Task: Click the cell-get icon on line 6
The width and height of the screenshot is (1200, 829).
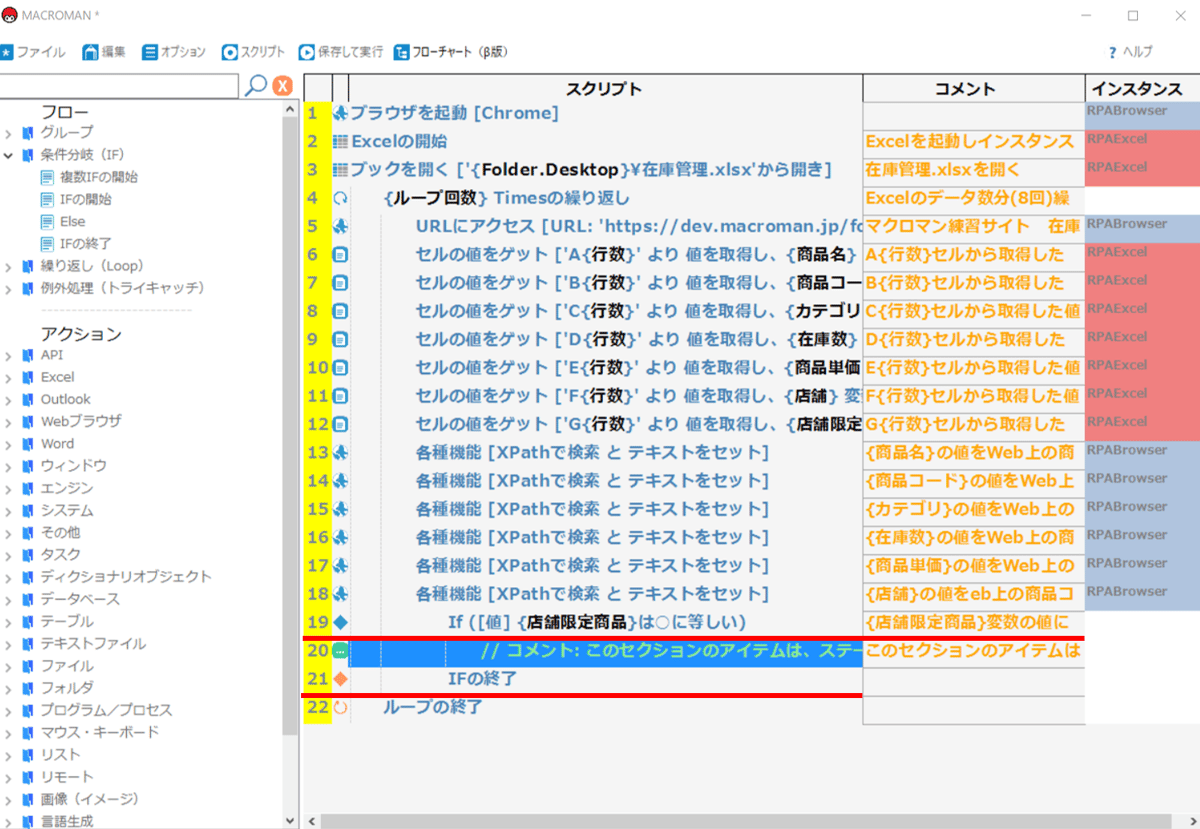Action: click(x=340, y=255)
